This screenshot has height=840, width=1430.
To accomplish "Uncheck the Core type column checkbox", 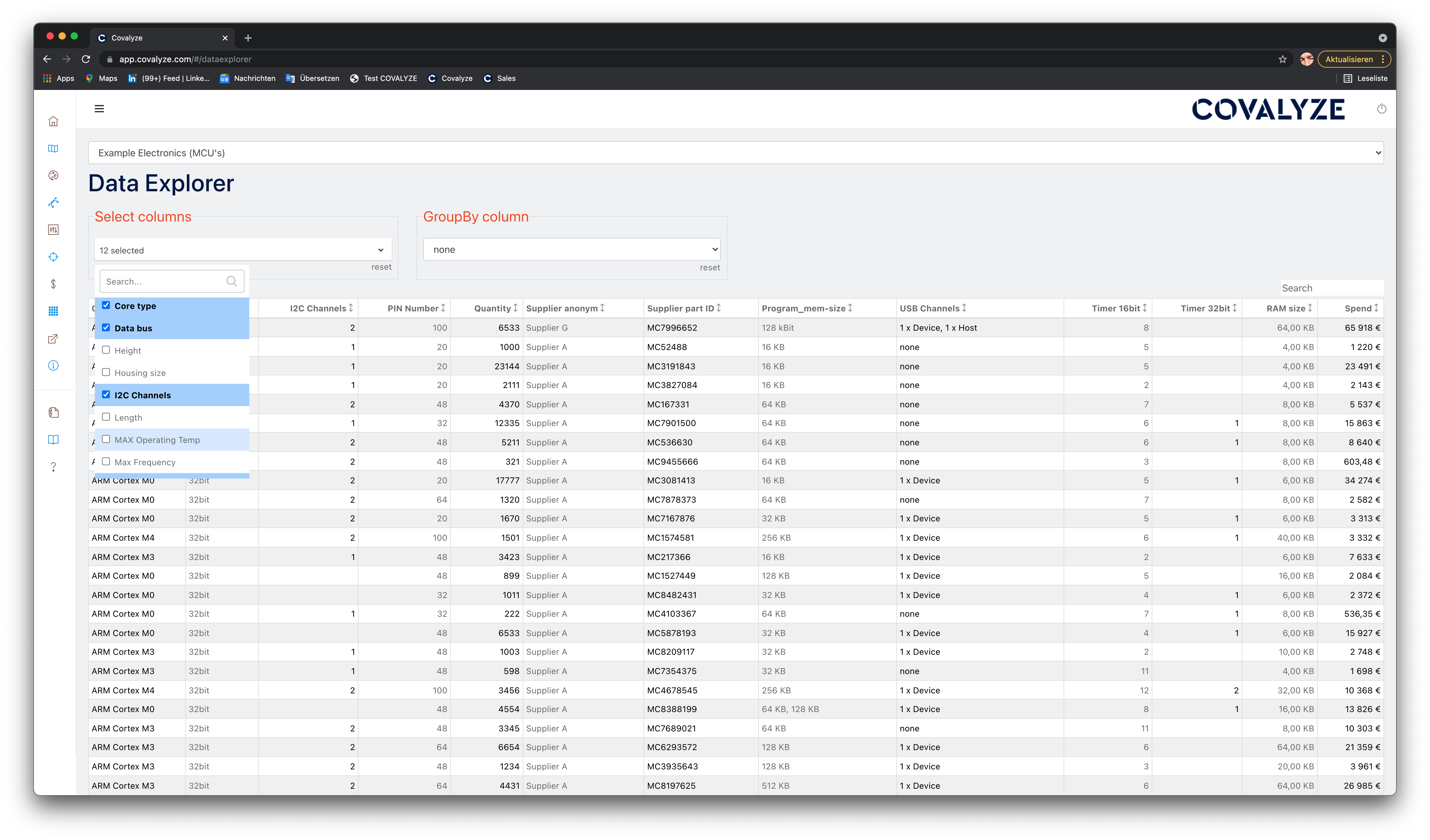I will click(x=106, y=305).
